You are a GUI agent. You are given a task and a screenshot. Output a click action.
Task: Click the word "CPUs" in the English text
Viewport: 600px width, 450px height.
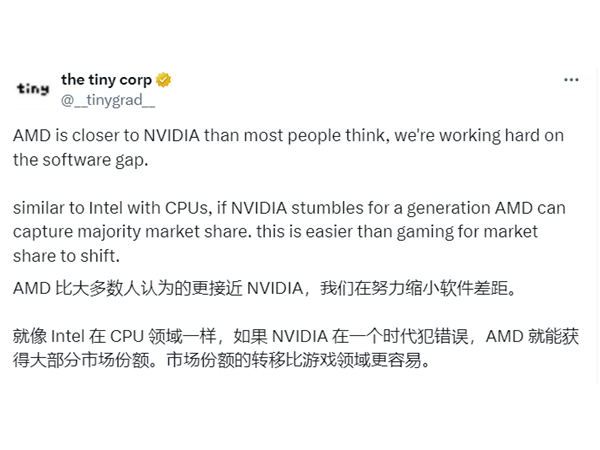tap(187, 208)
